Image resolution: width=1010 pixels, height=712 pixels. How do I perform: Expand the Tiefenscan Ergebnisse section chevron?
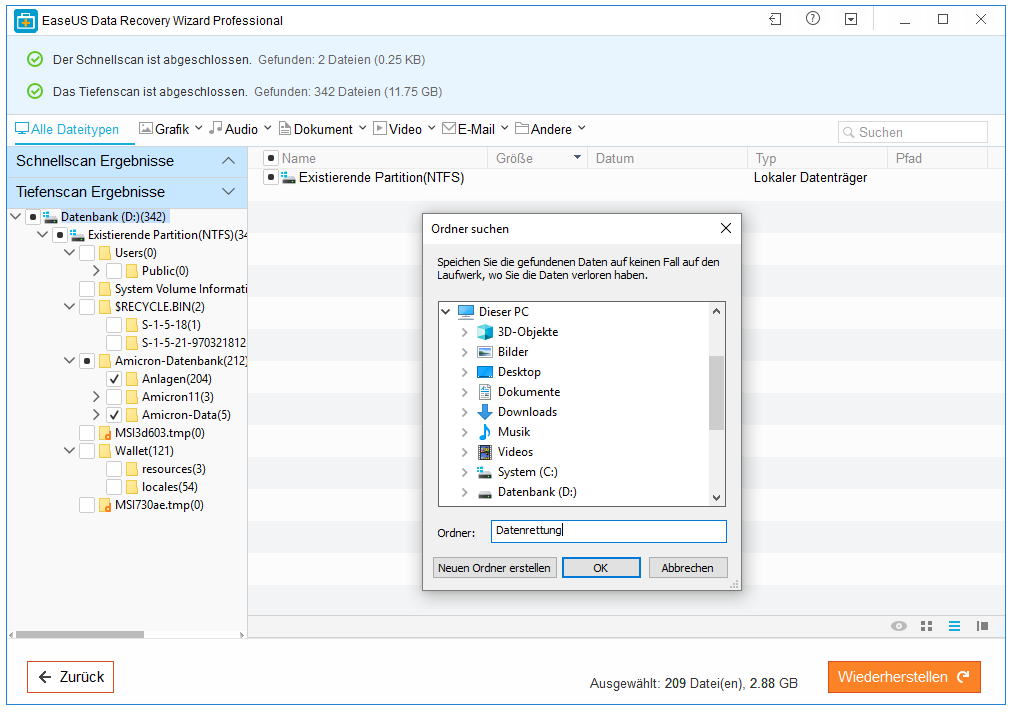point(229,191)
